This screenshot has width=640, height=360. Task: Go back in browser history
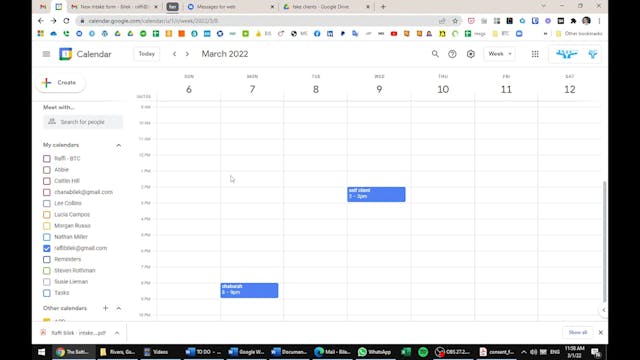40,21
